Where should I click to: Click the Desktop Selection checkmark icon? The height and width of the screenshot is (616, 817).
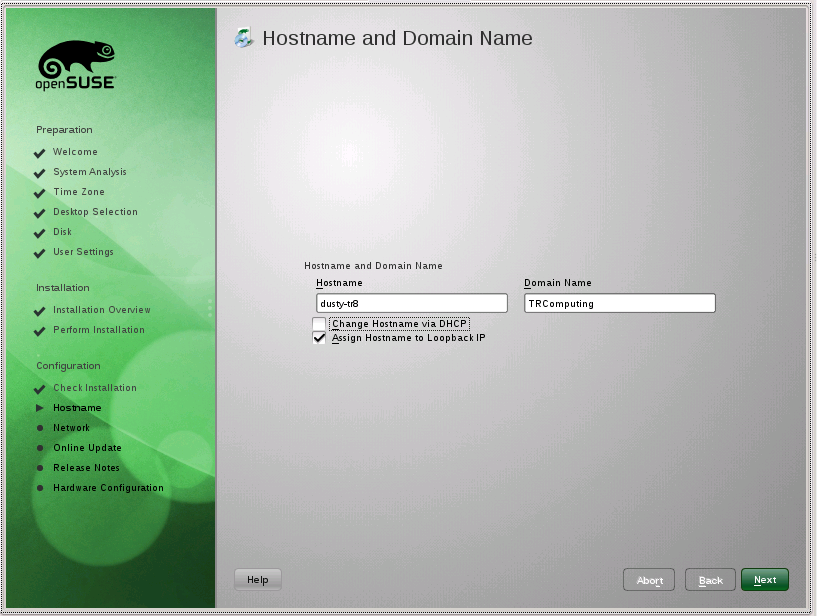pyautogui.click(x=40, y=213)
